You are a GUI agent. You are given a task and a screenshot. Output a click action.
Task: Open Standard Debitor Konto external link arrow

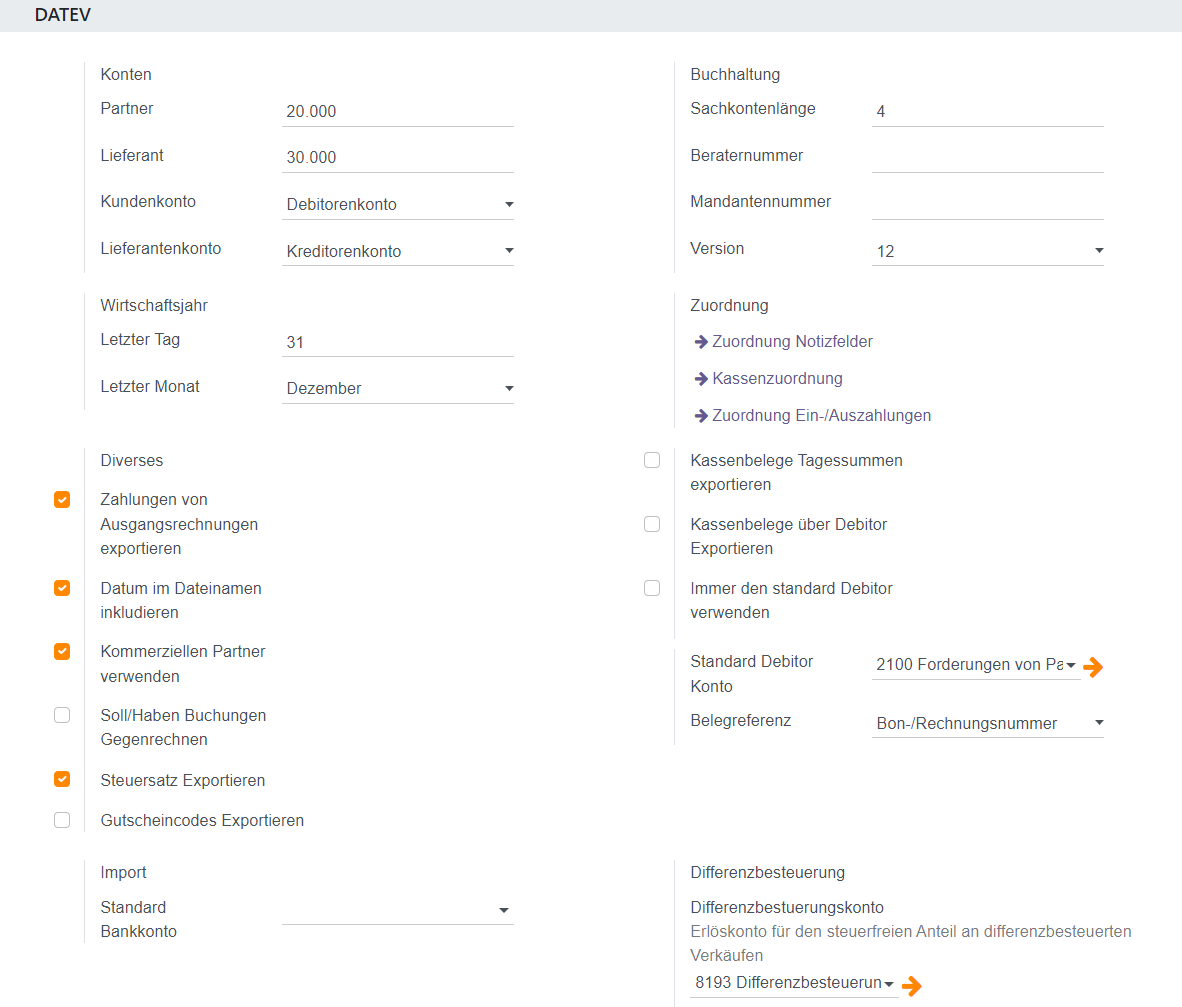(x=1093, y=667)
